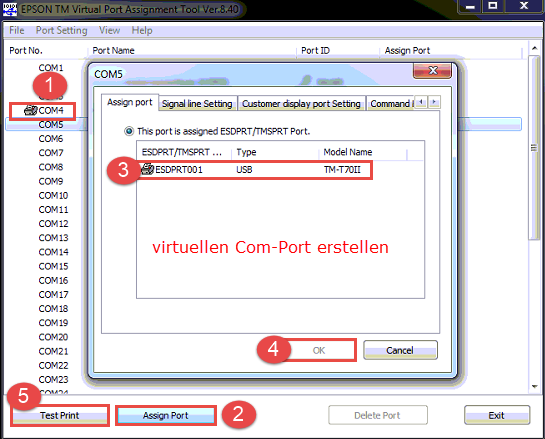The height and width of the screenshot is (439, 545).
Task: Click the port list vertical scrollbar thumb
Action: [x=534, y=147]
